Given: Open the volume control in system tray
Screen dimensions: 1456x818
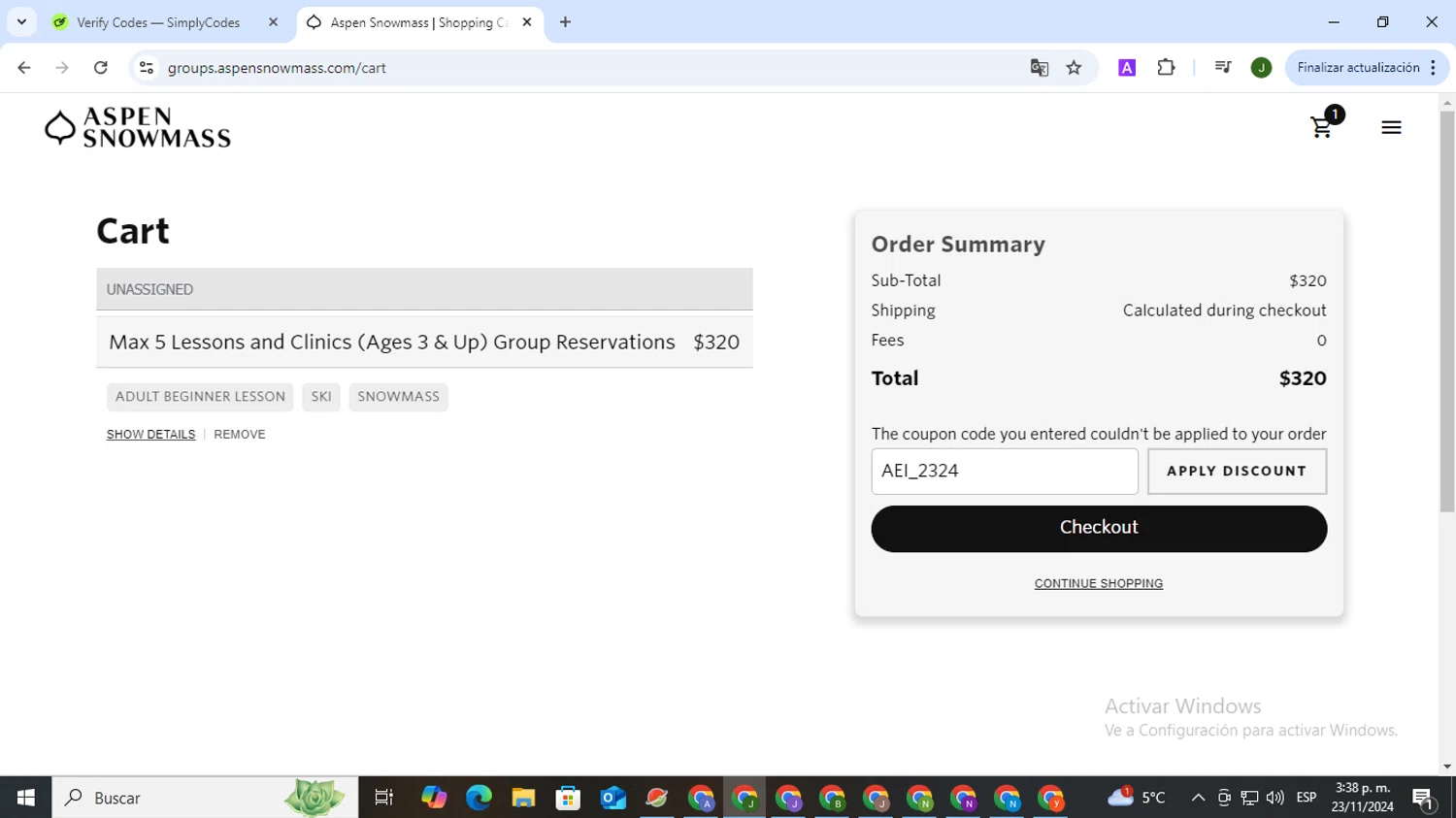Looking at the screenshot, I should [x=1275, y=798].
